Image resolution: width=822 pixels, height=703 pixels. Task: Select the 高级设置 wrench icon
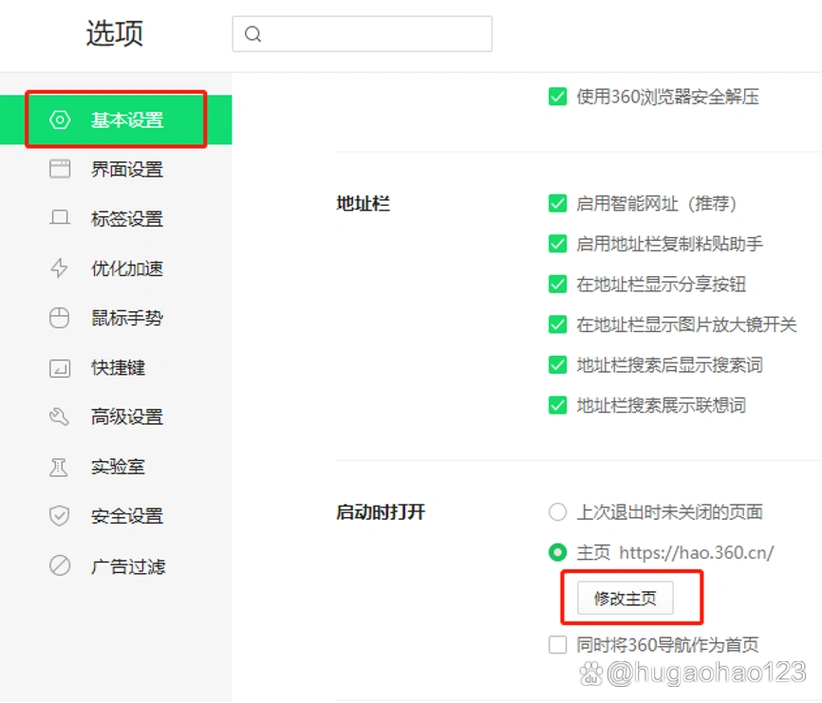coord(60,417)
